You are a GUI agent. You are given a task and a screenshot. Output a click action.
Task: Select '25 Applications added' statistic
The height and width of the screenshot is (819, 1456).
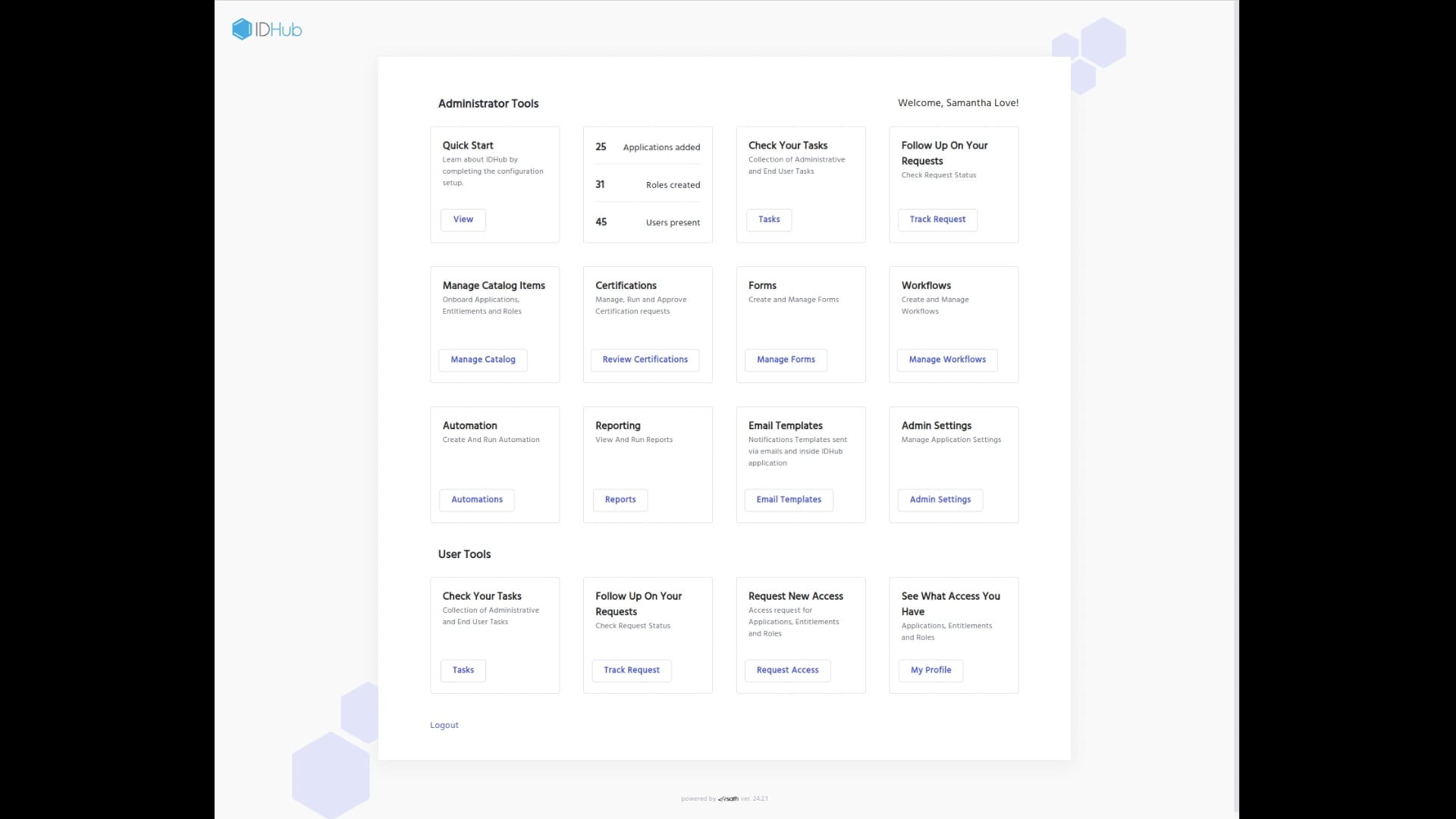click(648, 147)
